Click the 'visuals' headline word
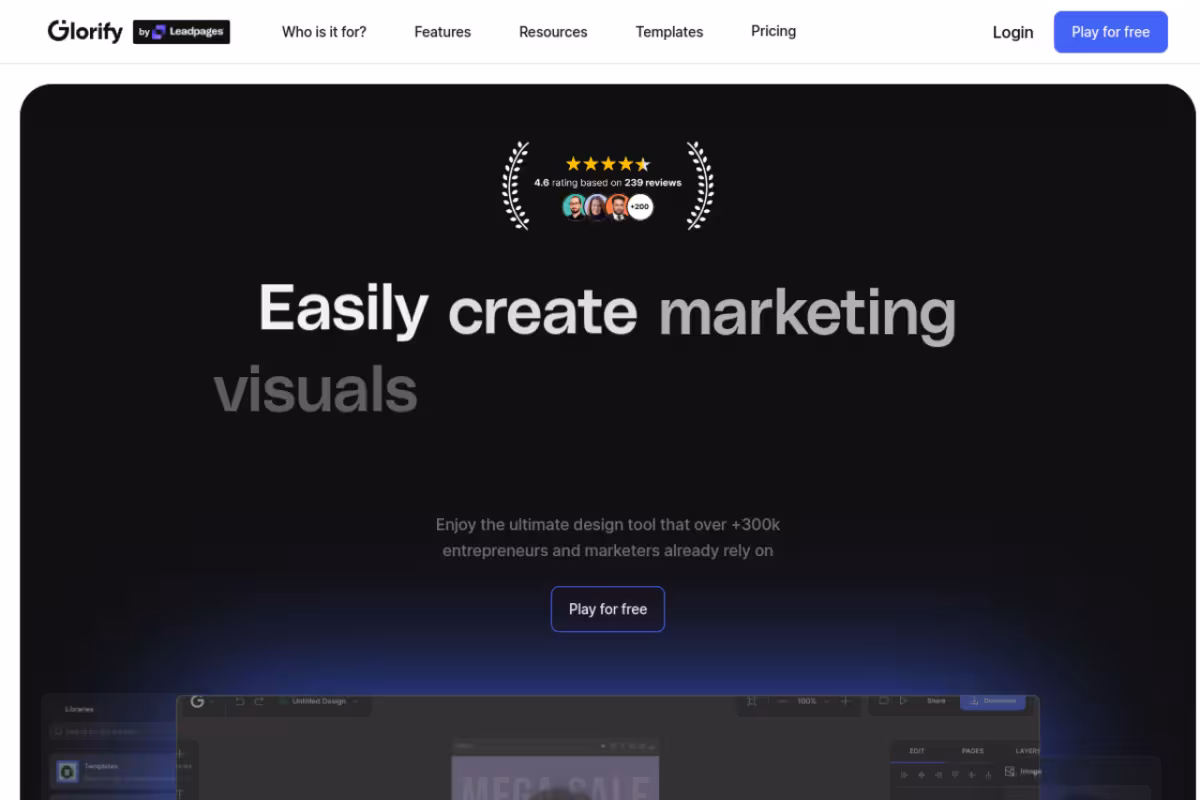Screen dimensions: 1200x800 316,389
